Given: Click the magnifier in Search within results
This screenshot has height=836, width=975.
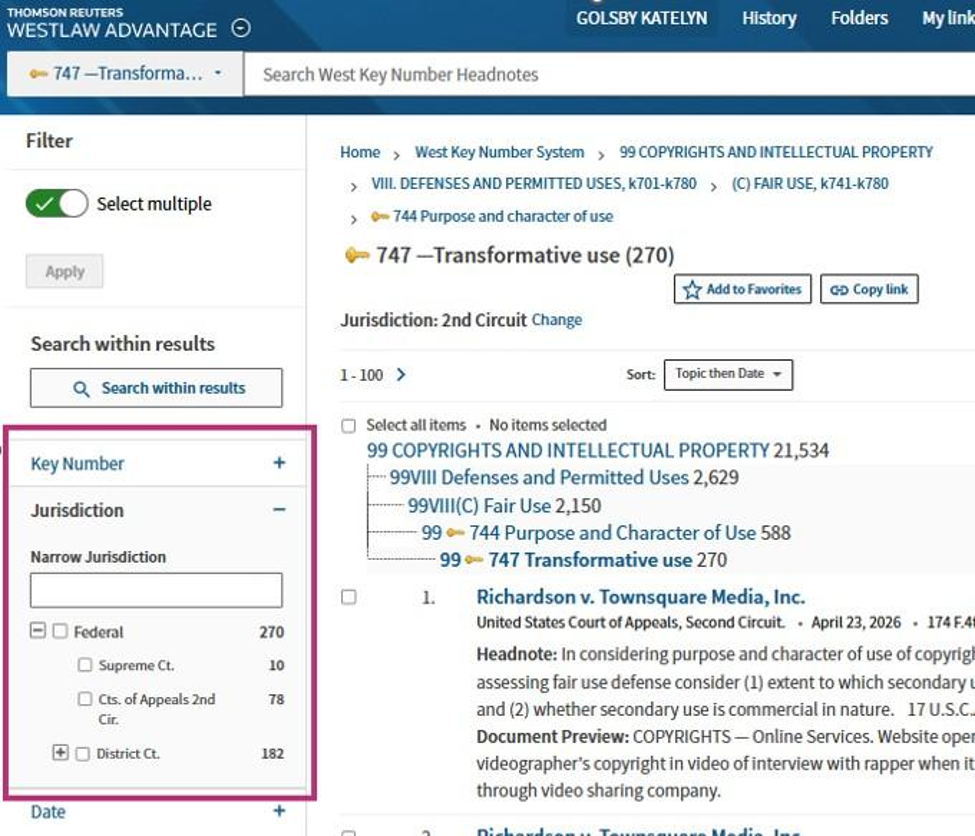Looking at the screenshot, I should tap(81, 389).
